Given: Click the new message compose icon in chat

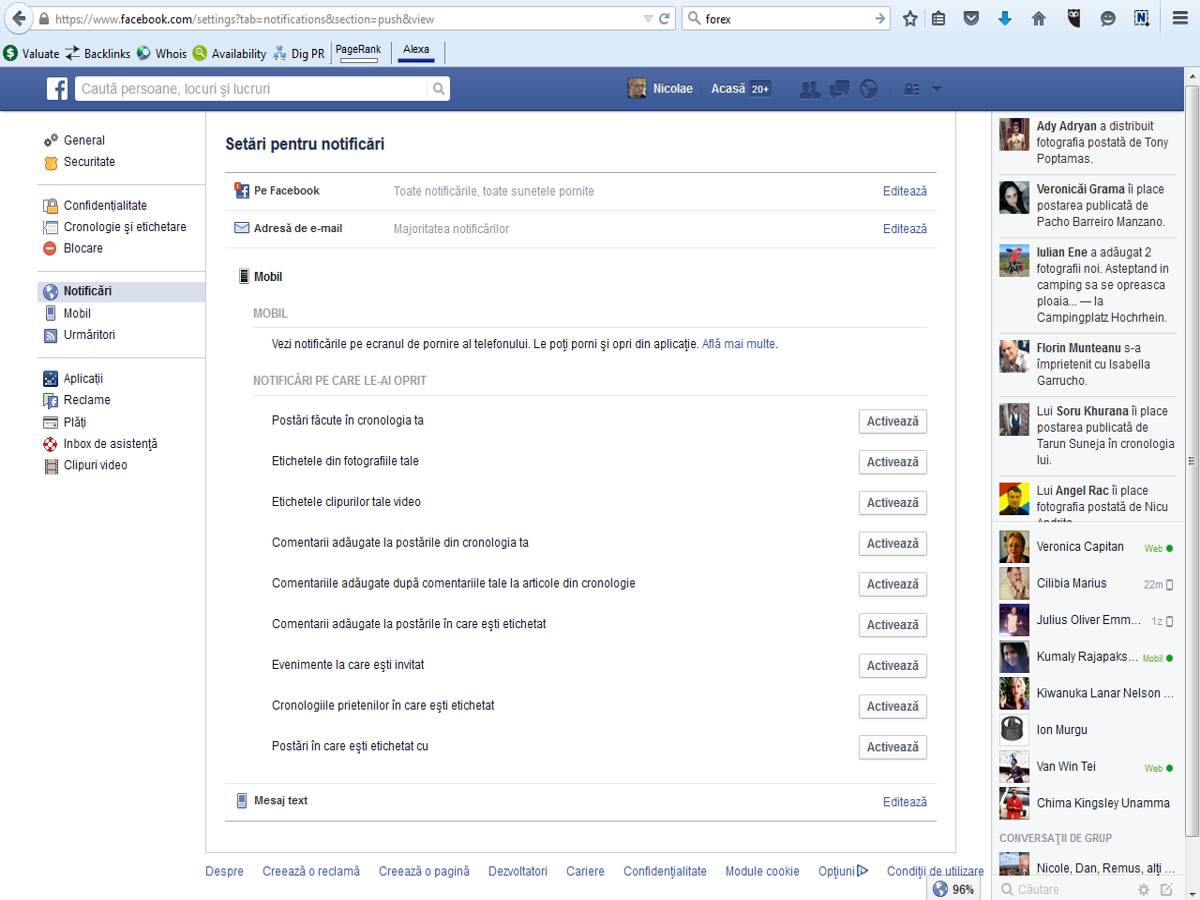Looking at the screenshot, I should click(x=1166, y=889).
